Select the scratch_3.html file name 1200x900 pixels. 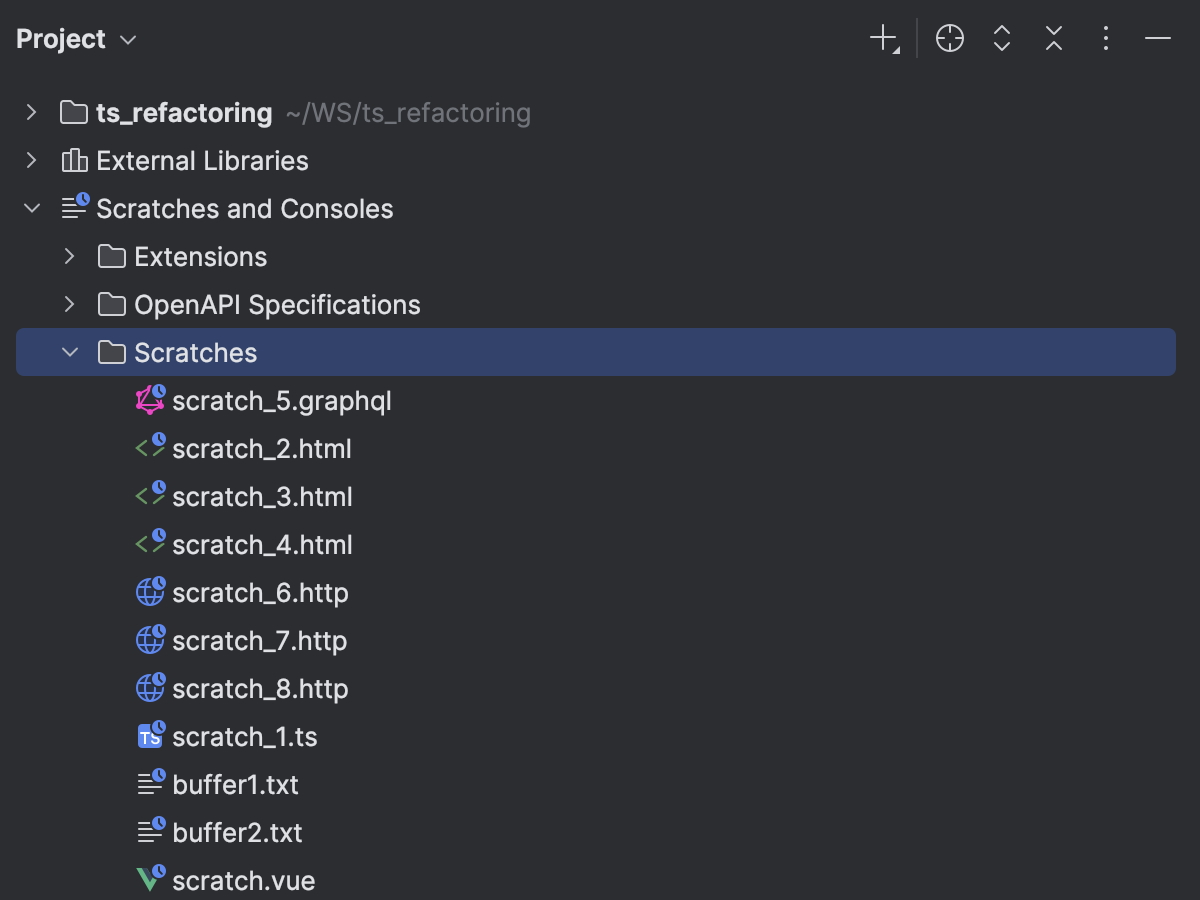tap(262, 497)
